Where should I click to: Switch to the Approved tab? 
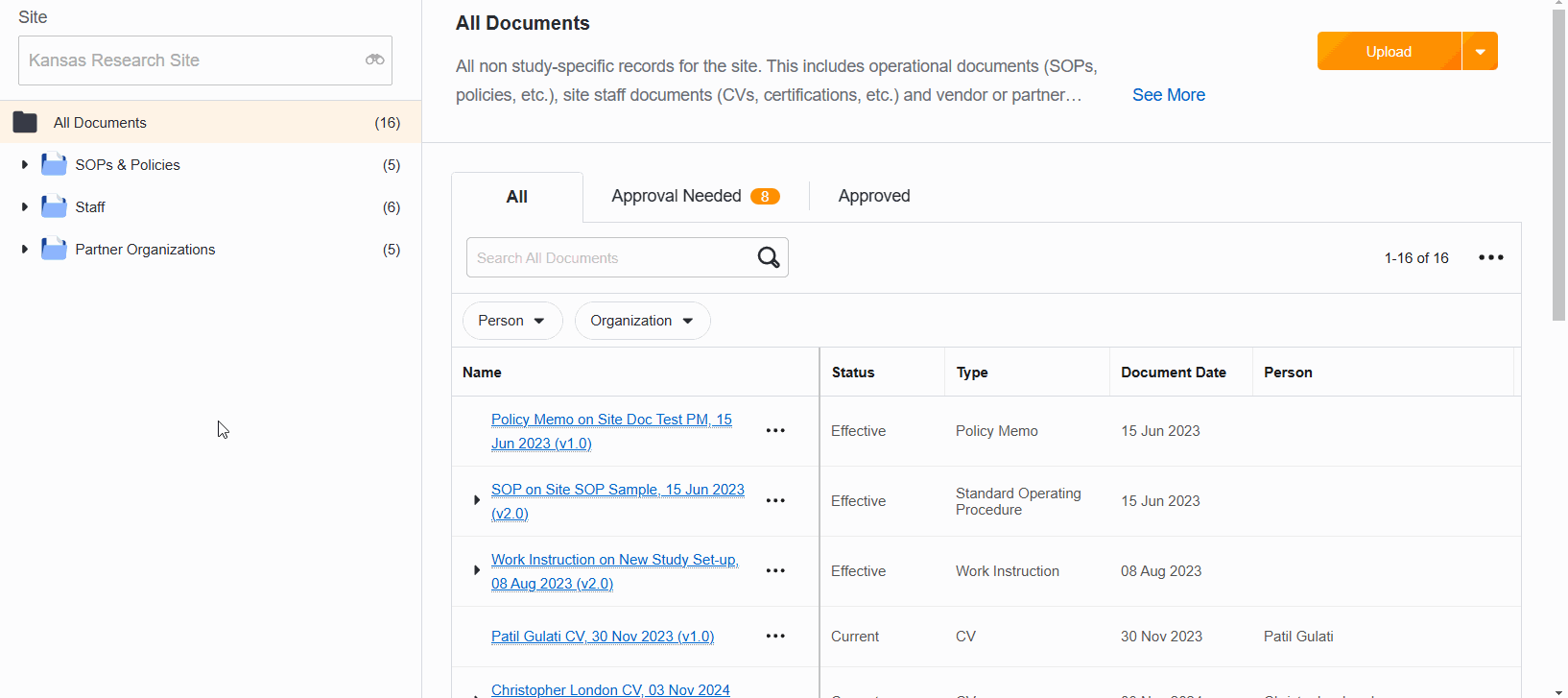click(873, 196)
